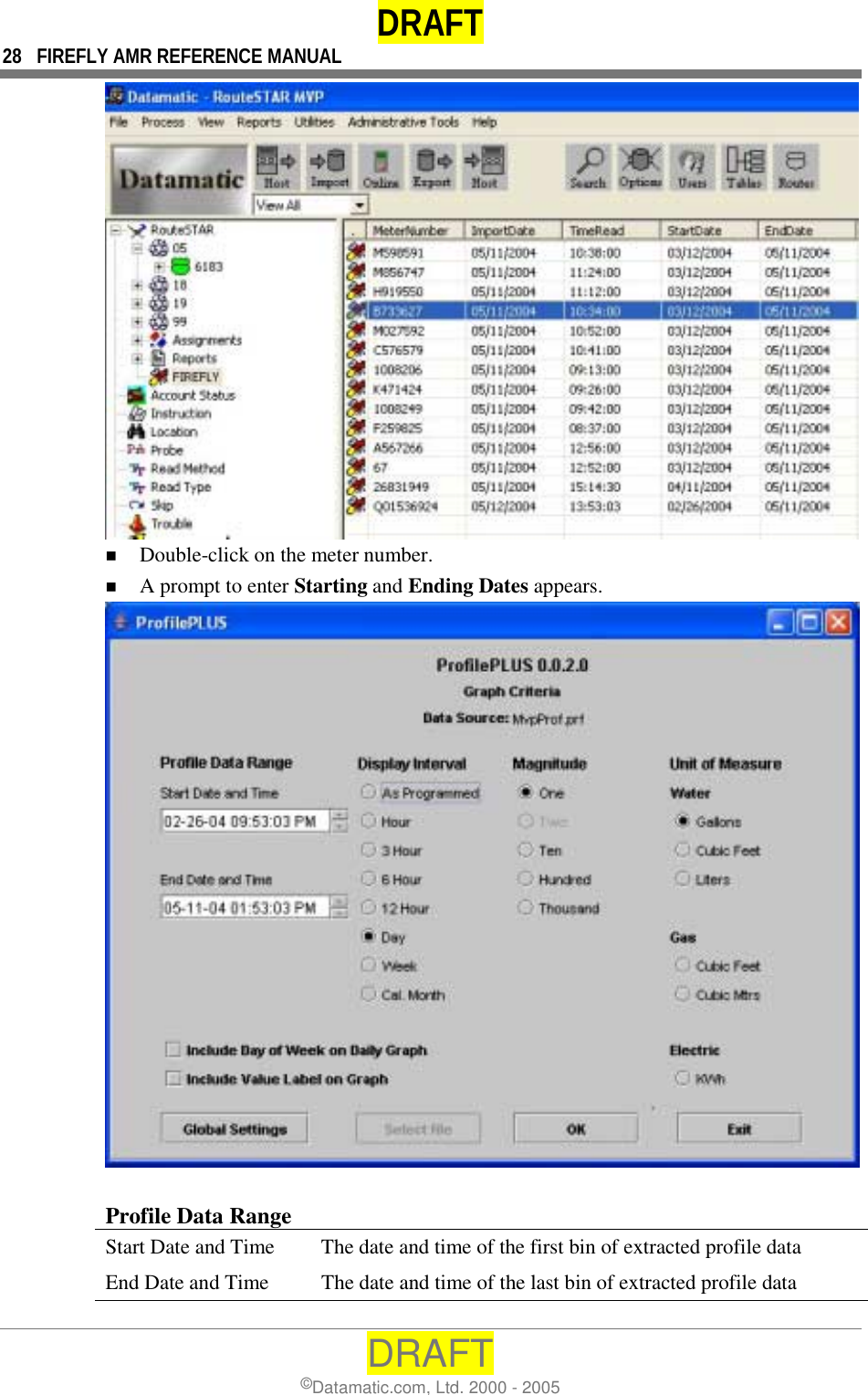Select the Hour display interval
The height and width of the screenshot is (1395, 868).
pos(368,821)
